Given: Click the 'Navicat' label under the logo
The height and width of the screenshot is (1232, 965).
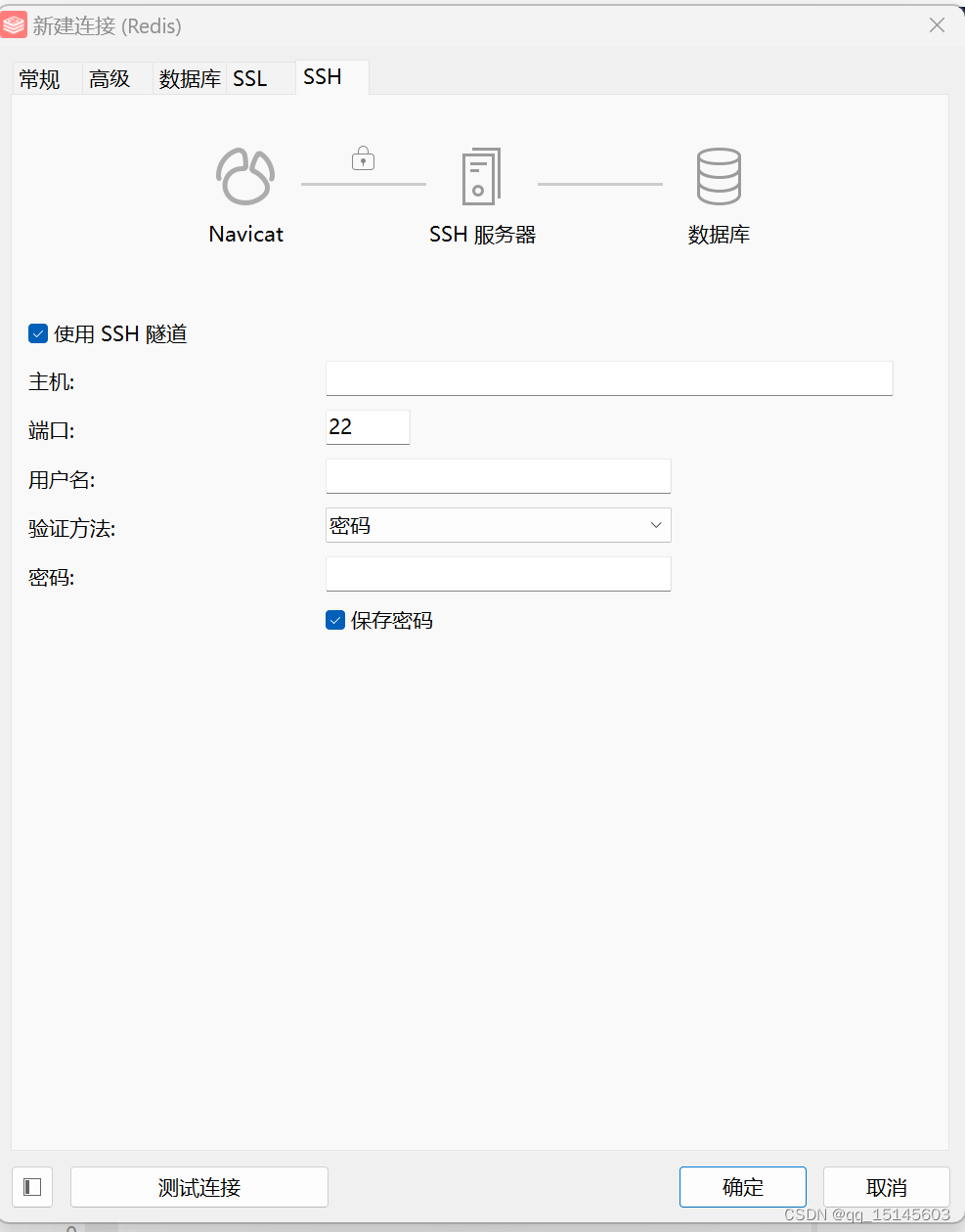Looking at the screenshot, I should tap(246, 235).
